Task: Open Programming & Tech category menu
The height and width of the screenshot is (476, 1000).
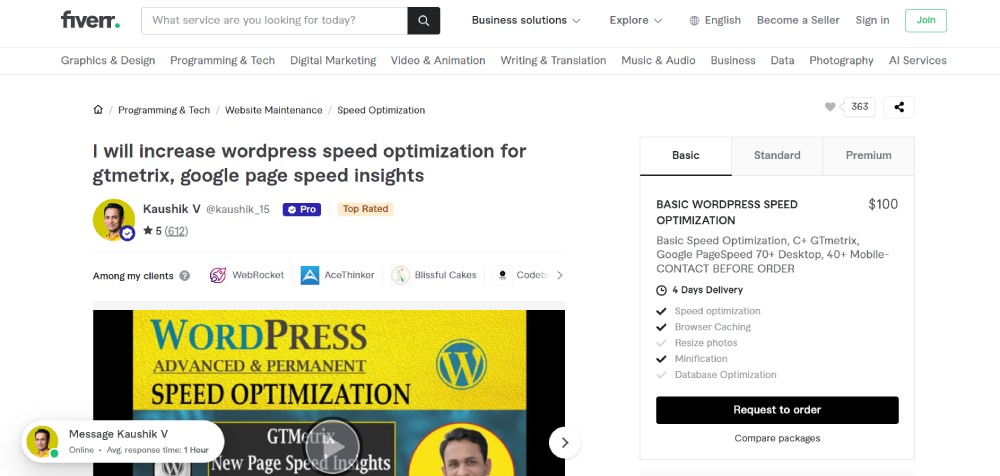Action: click(x=223, y=61)
